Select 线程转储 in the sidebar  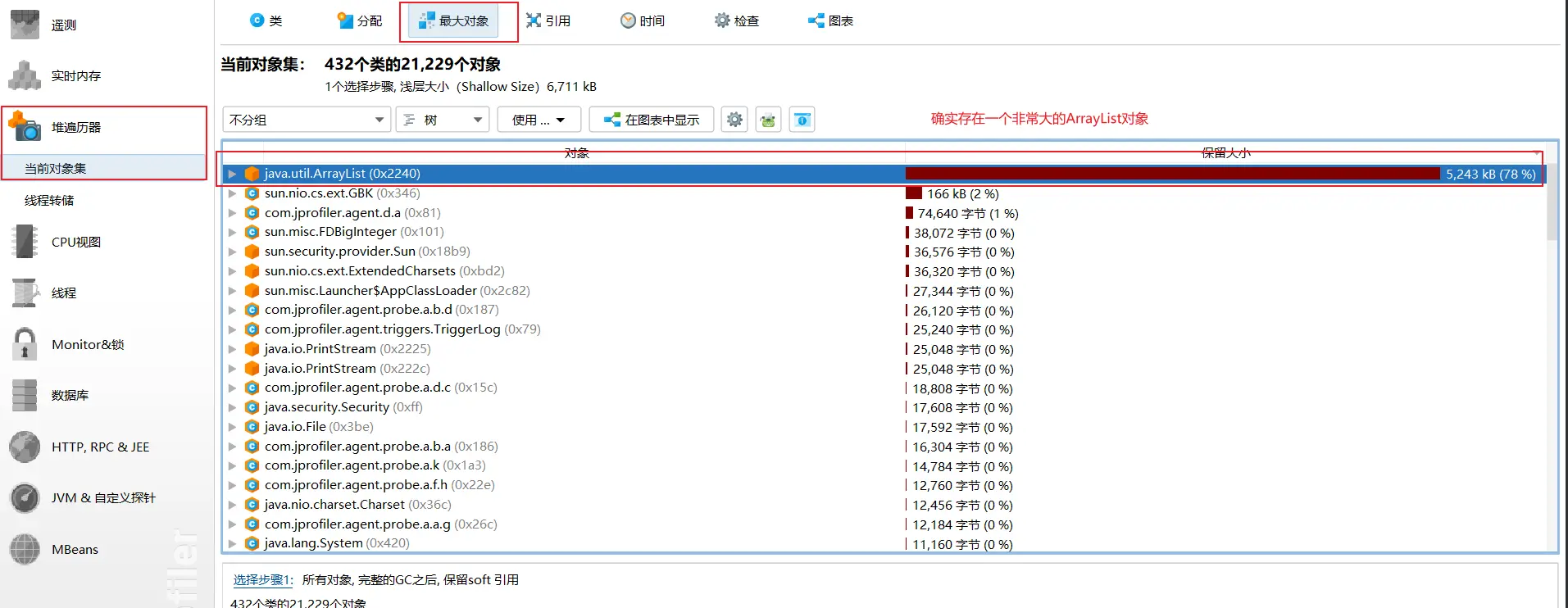click(49, 200)
